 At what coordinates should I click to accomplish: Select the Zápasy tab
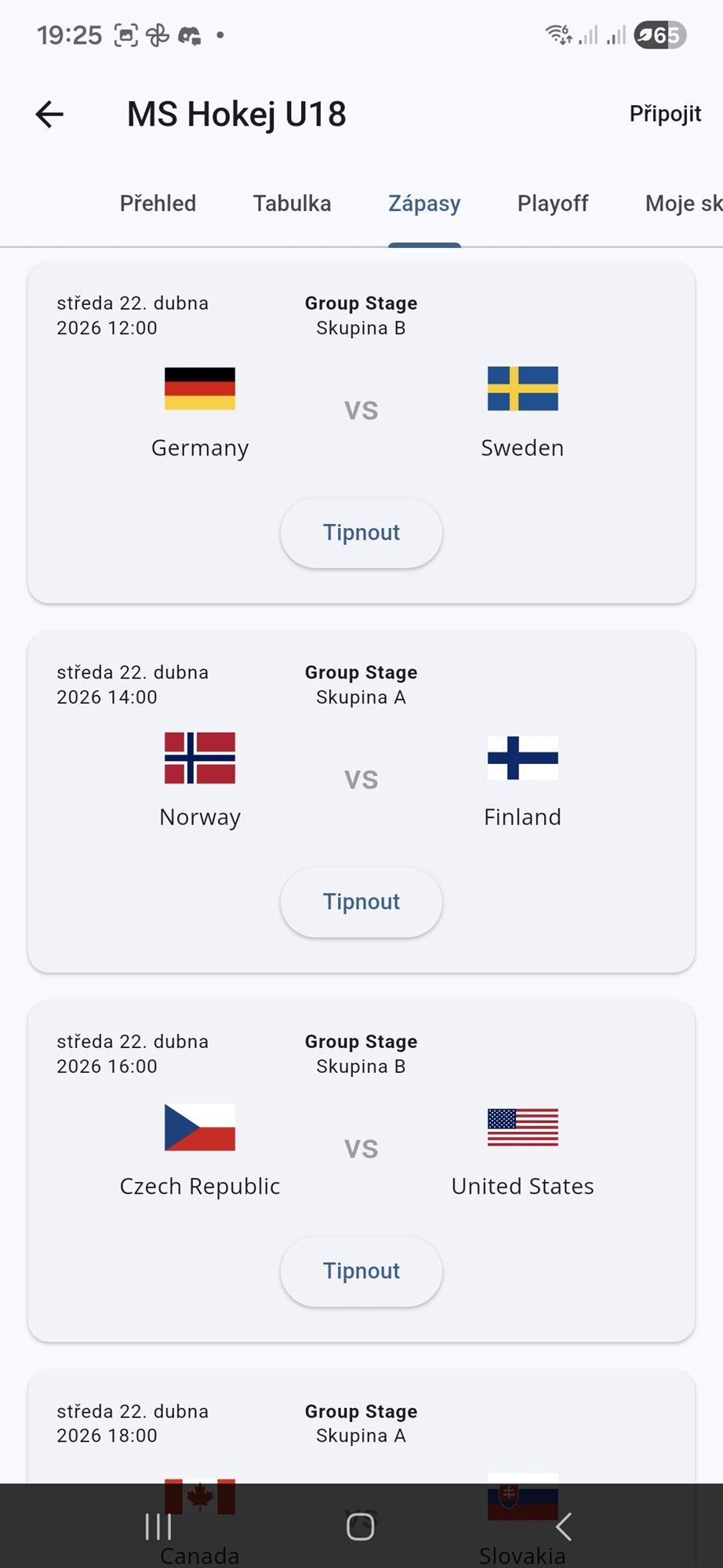424,204
